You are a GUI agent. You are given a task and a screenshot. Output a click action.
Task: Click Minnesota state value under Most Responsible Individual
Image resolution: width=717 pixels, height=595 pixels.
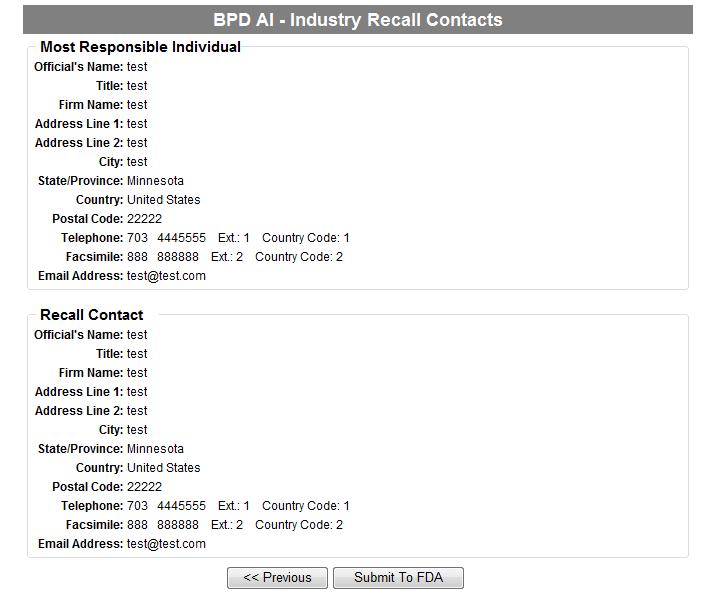pyautogui.click(x=155, y=181)
